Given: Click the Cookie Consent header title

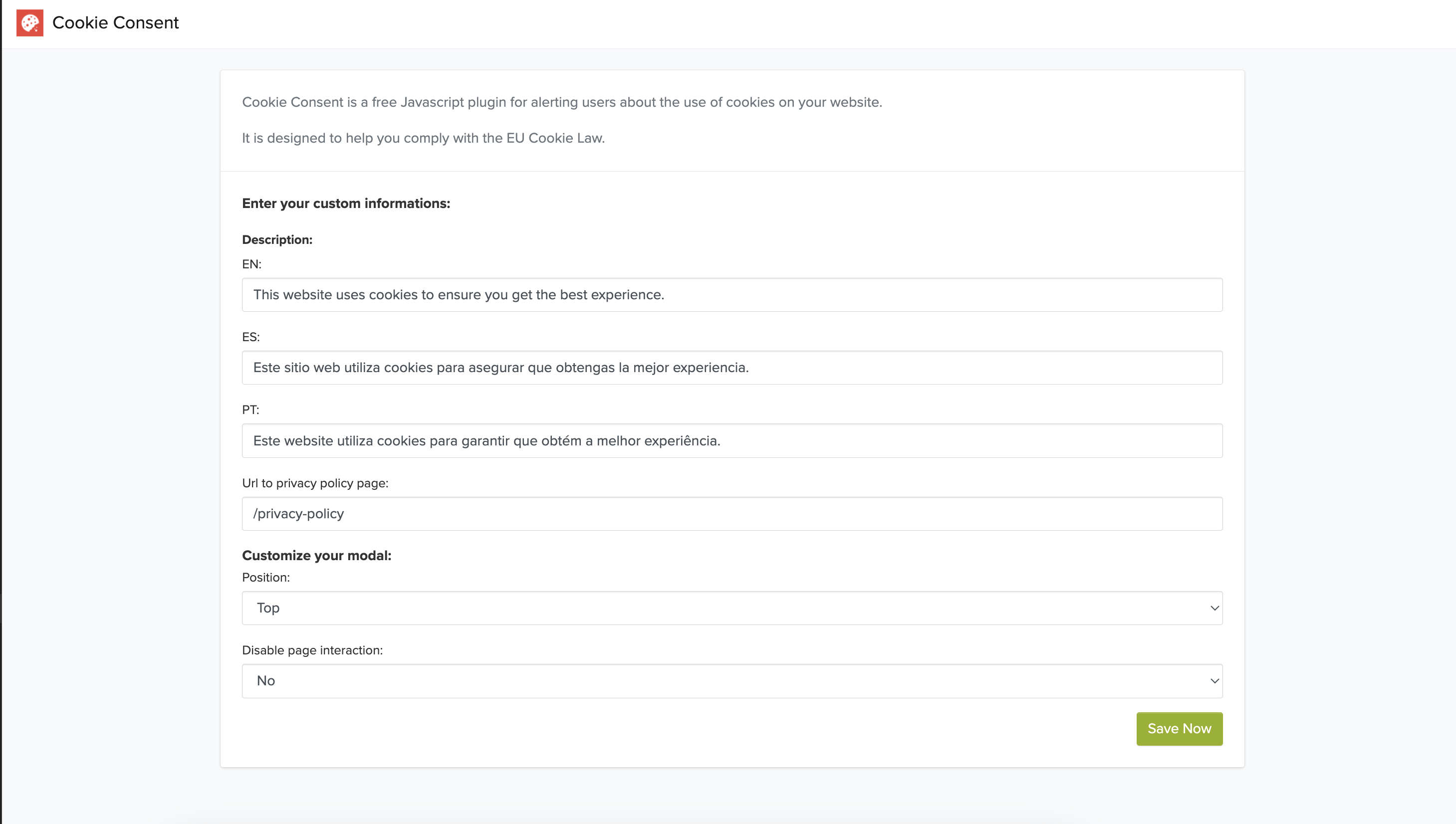Looking at the screenshot, I should pos(115,22).
